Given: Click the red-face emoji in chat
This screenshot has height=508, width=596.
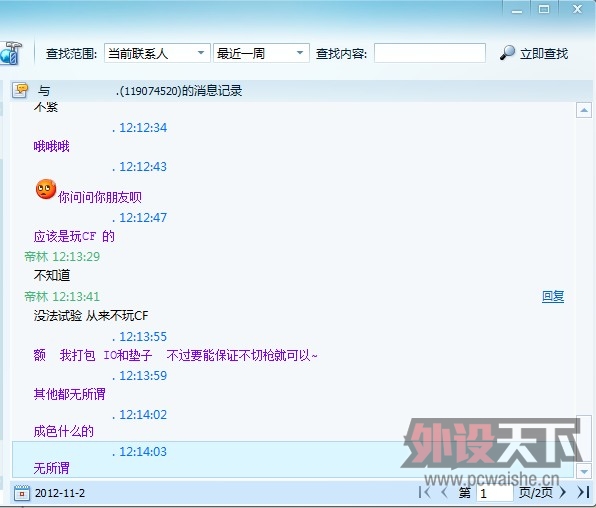Looking at the screenshot, I should [46, 189].
